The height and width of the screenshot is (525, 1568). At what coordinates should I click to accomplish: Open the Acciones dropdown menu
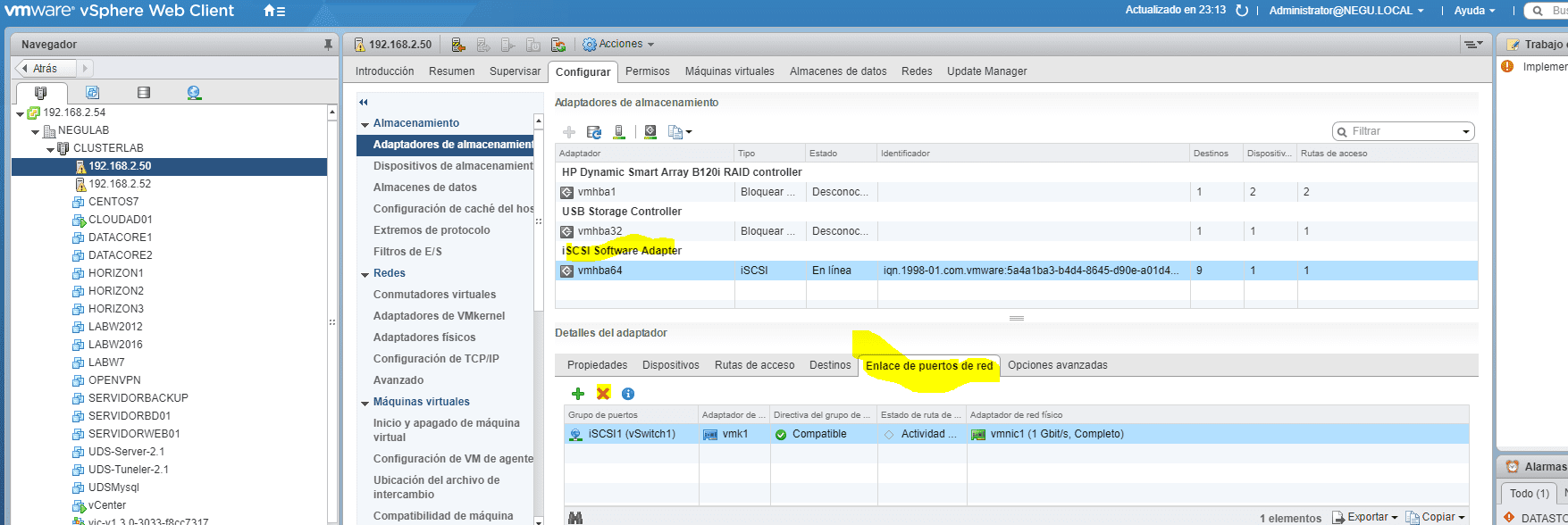point(619,44)
